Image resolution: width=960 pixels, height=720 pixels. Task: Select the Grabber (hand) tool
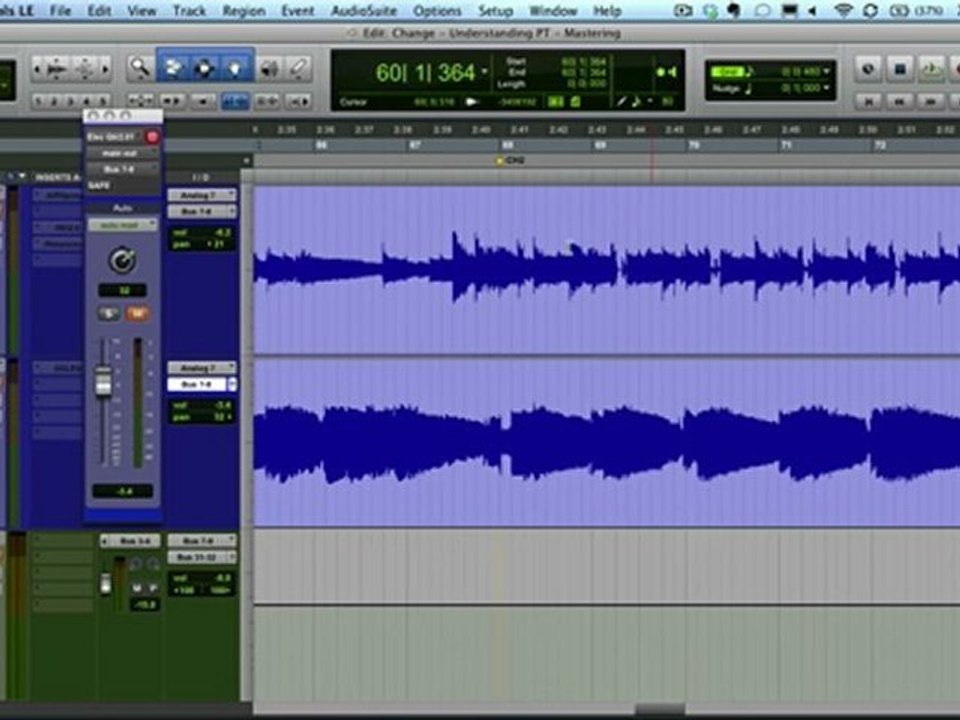click(236, 67)
